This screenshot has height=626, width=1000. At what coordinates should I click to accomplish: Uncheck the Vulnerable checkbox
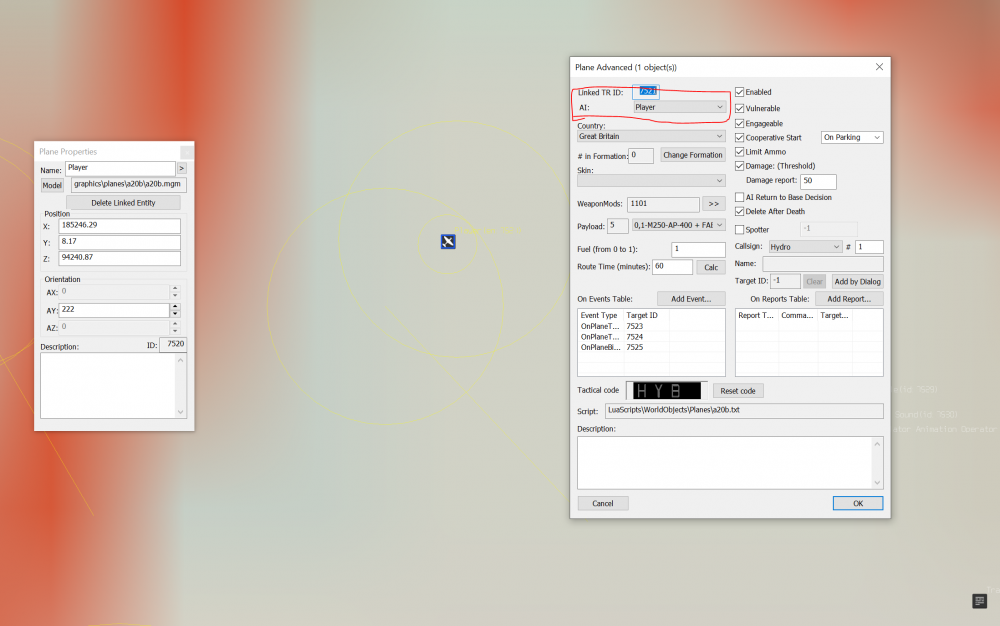point(740,108)
